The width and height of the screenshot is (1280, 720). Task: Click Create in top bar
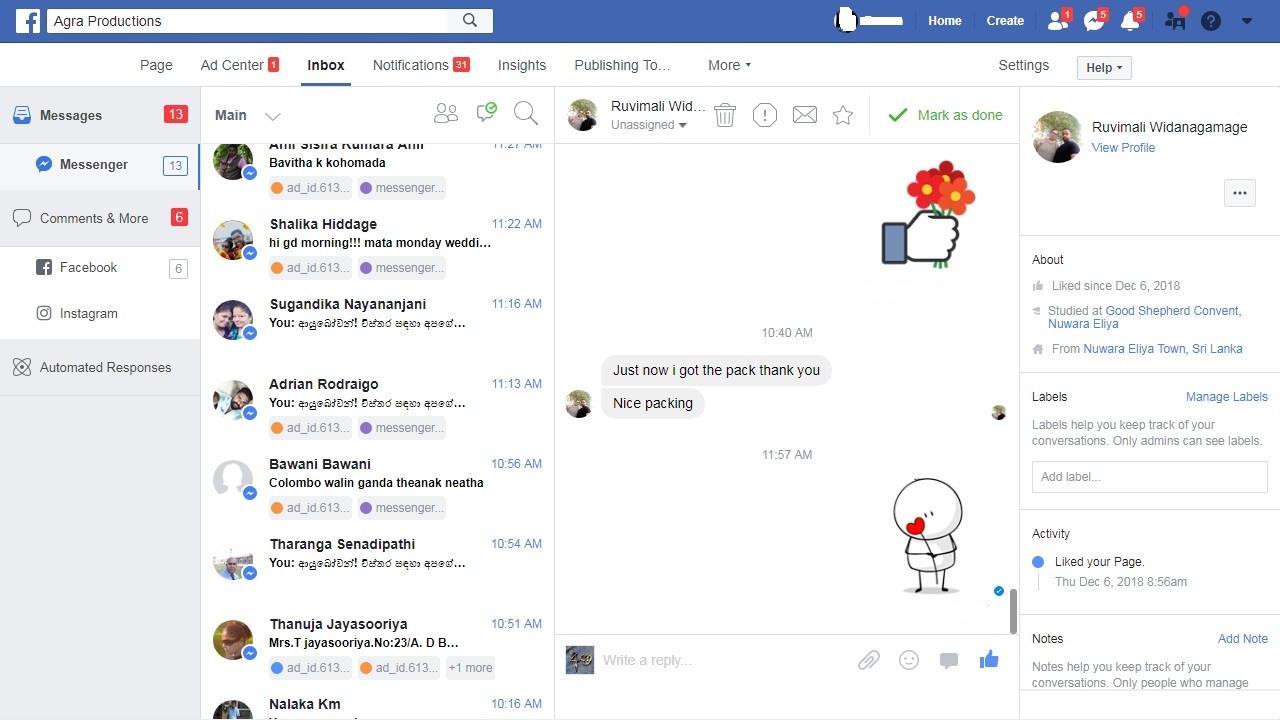[x=1005, y=20]
